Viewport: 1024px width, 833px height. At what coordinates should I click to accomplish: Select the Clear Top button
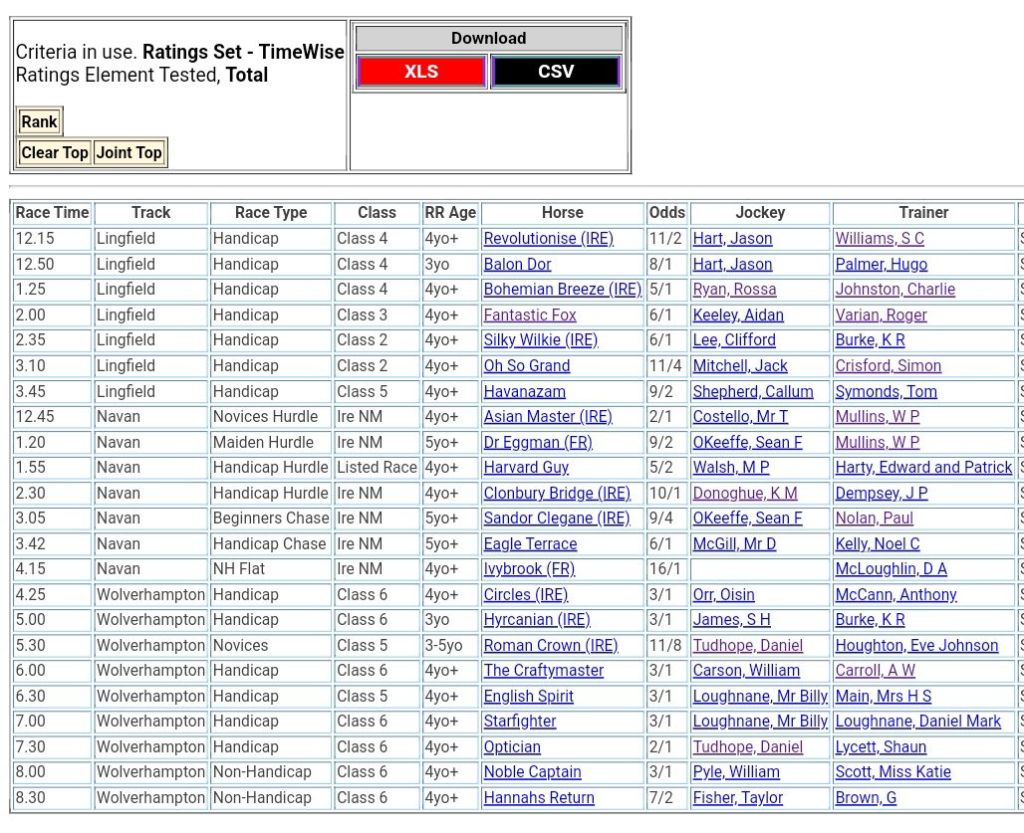55,153
